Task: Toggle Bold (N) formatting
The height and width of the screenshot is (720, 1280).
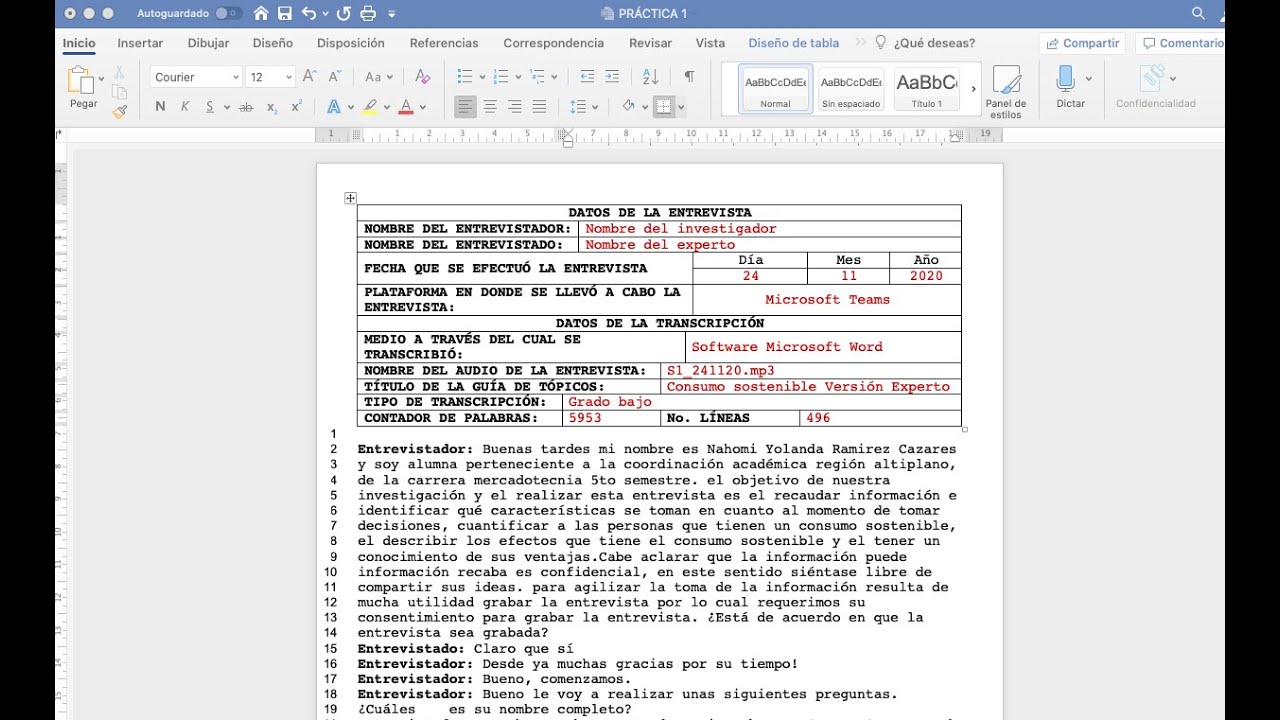Action: pos(160,107)
